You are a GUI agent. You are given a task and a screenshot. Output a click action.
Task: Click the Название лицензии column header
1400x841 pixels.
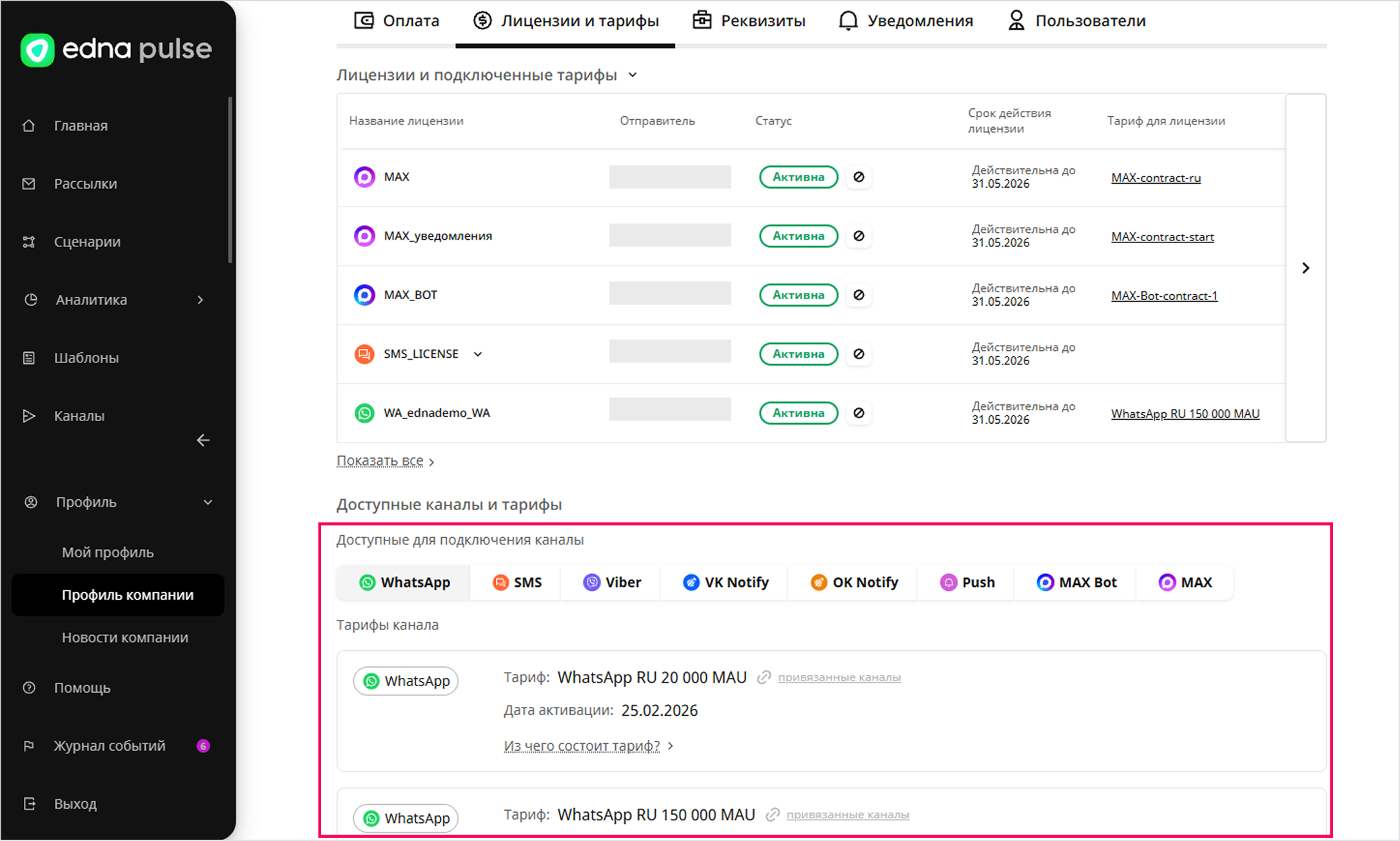point(406,121)
